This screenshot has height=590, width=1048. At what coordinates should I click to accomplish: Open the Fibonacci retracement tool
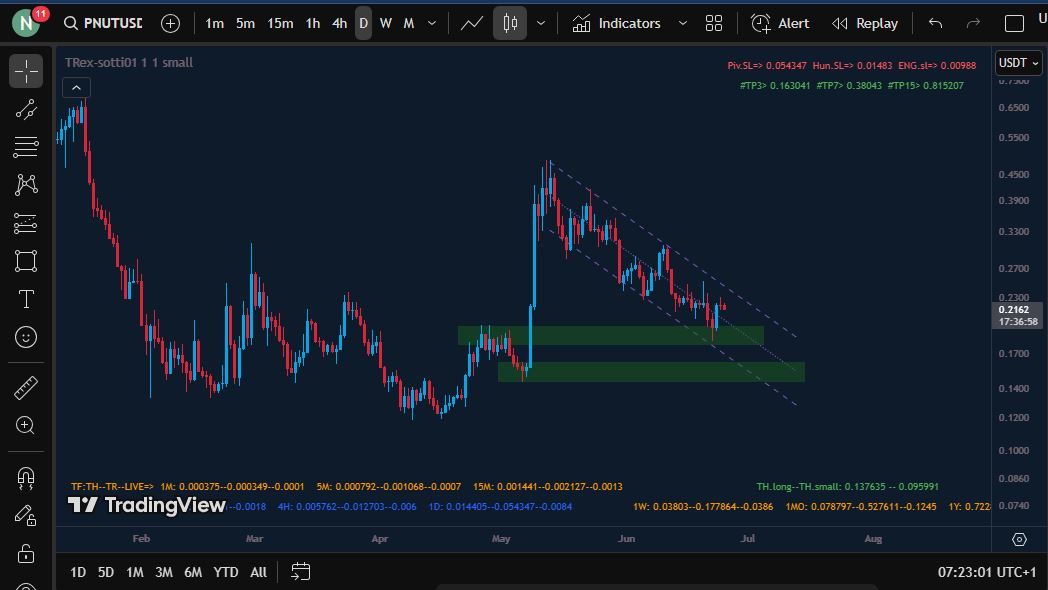tap(26, 147)
